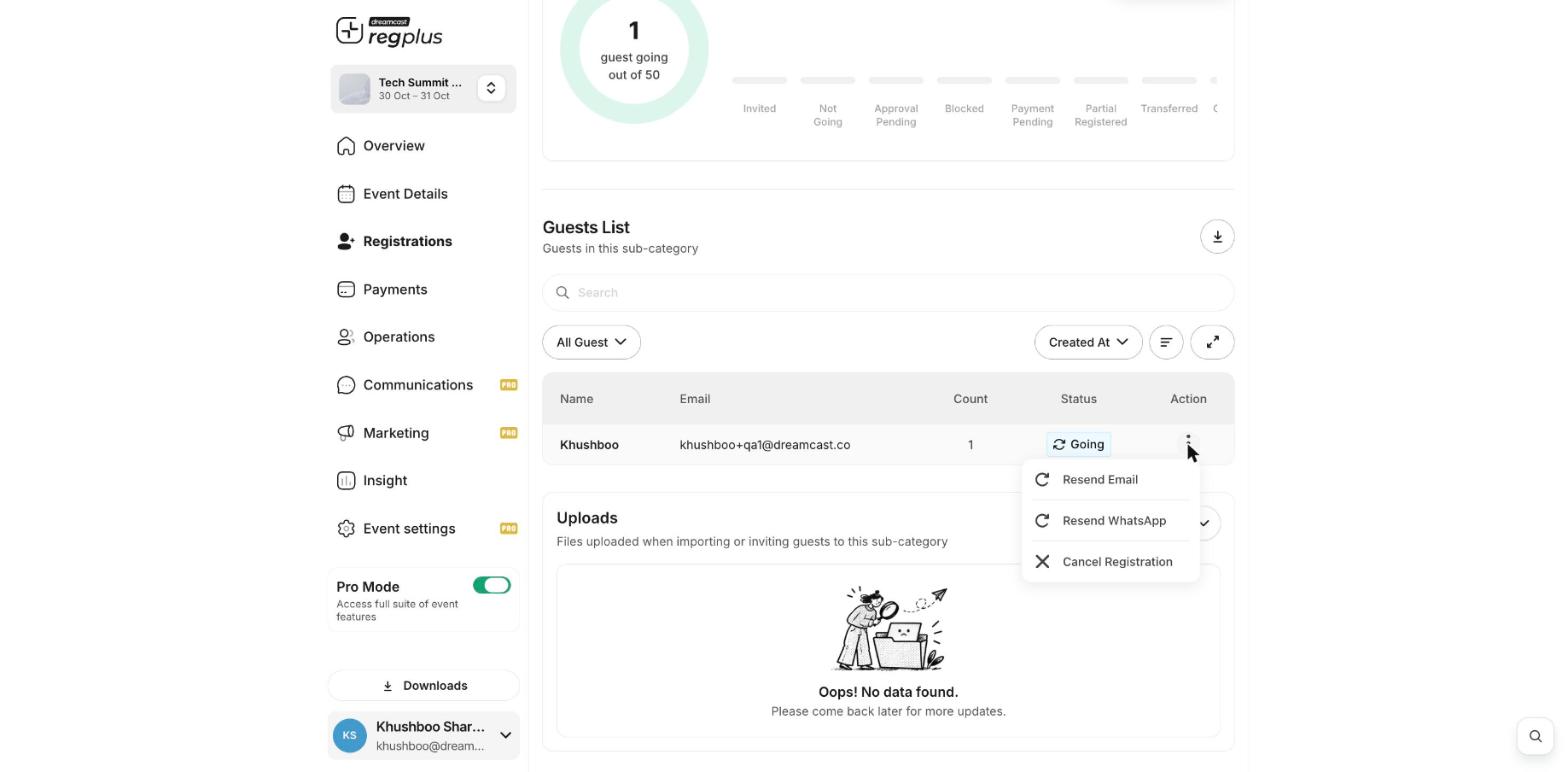This screenshot has height=772, width=1568.
Task: Focus the guest Search field
Action: pos(888,293)
